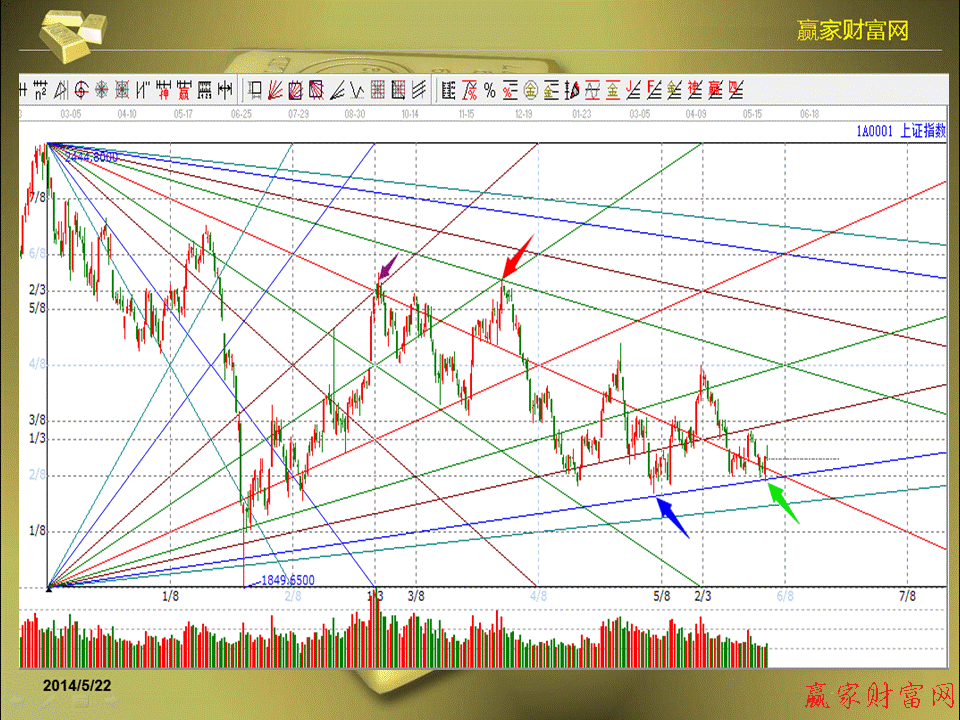The height and width of the screenshot is (720, 960).
Task: Select the radial star wheel tool
Action: (x=101, y=91)
